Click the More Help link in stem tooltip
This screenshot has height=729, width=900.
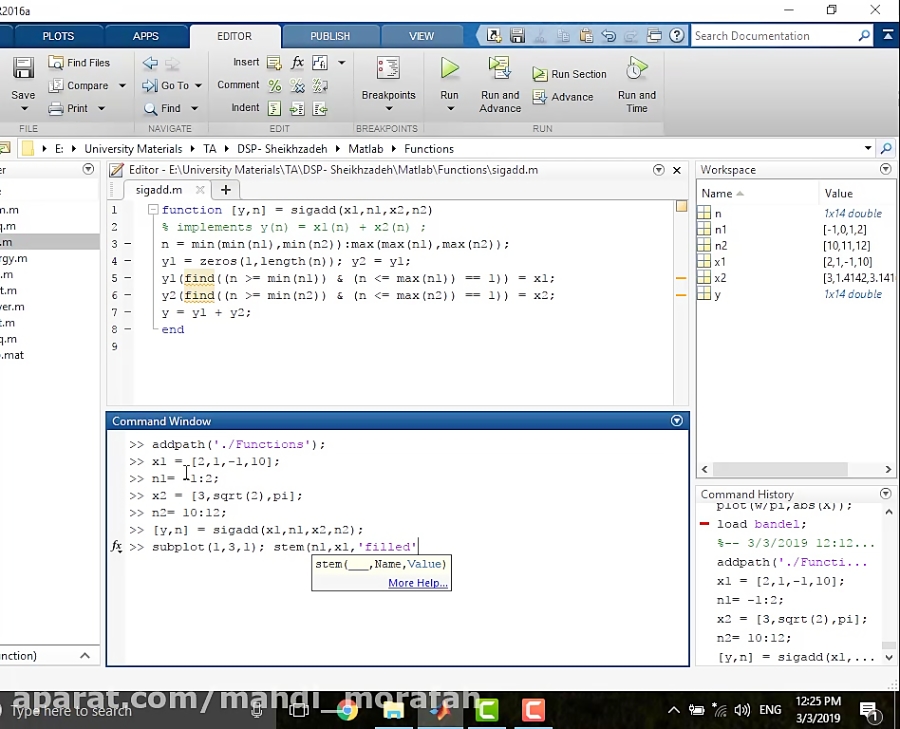(417, 583)
